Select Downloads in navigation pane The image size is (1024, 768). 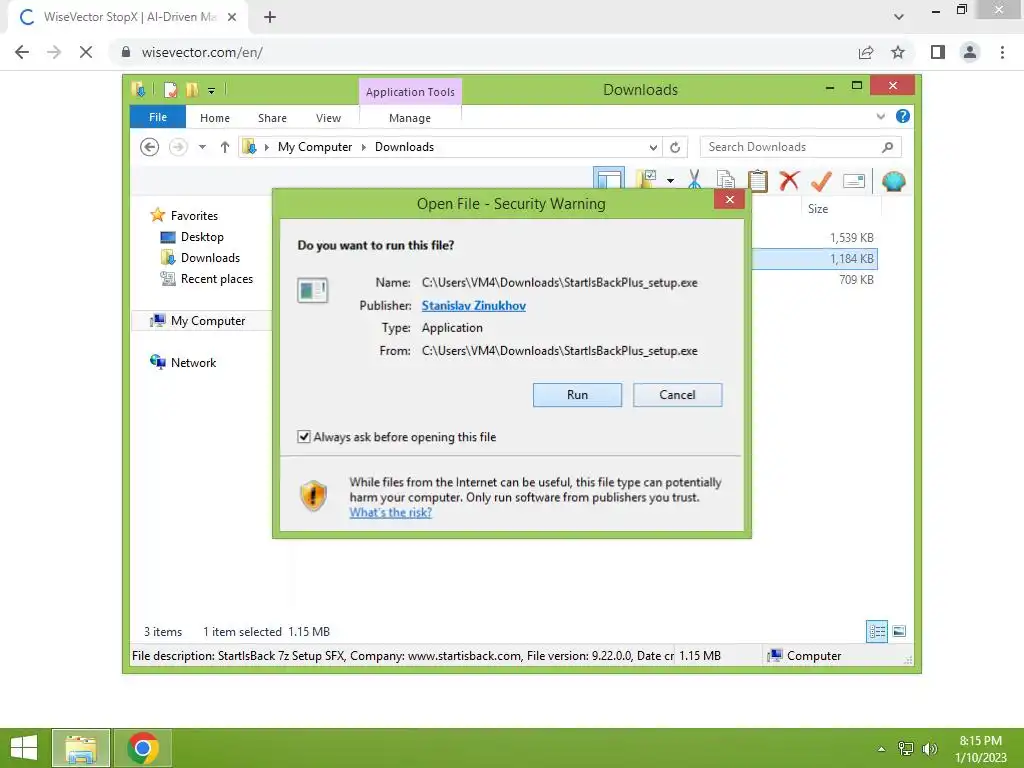210,257
